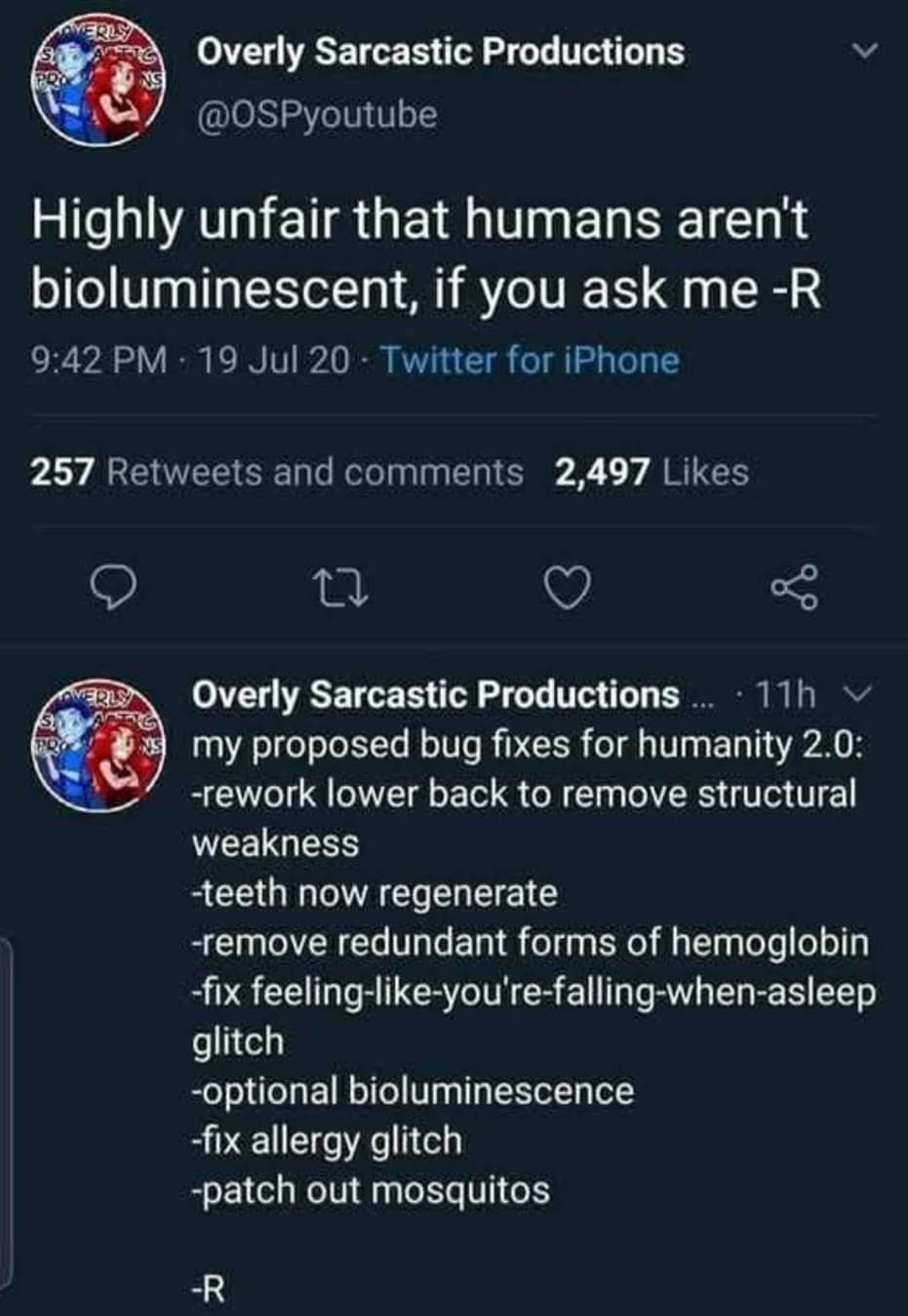
Task: View the 257 Retweets and comments
Action: click(277, 472)
